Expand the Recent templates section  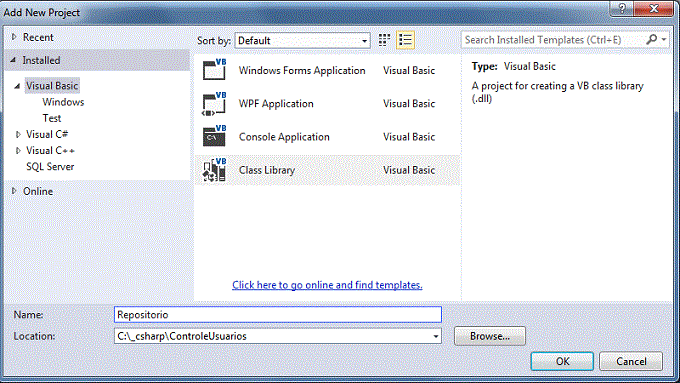[14, 37]
